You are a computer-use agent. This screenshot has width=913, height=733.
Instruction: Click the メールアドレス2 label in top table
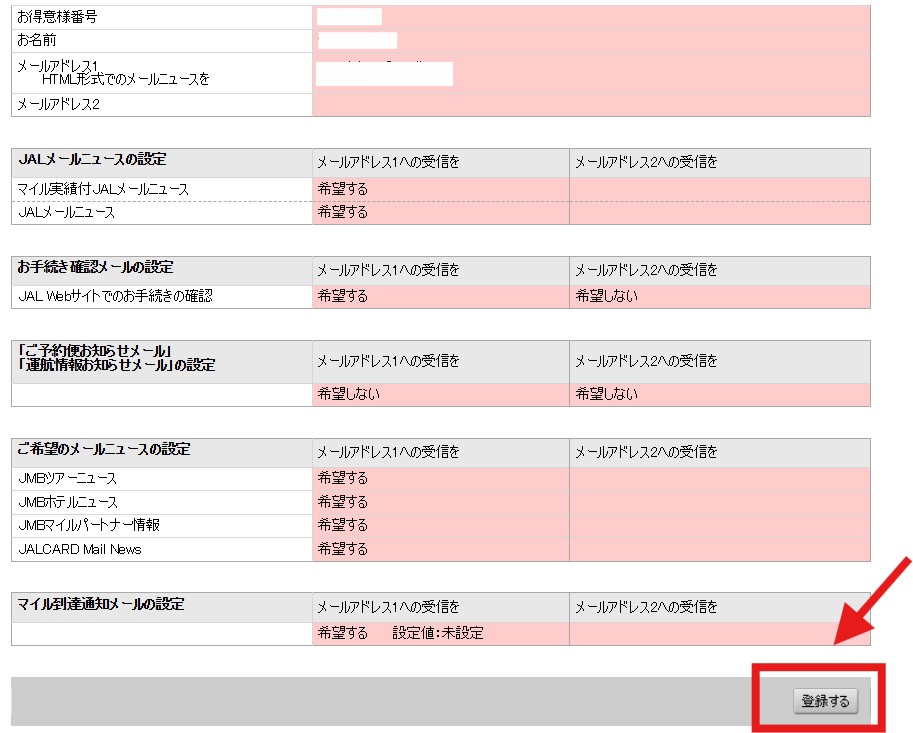pos(58,104)
